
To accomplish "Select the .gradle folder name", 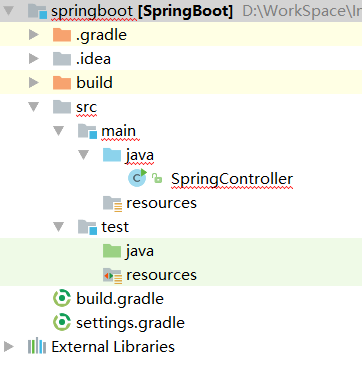I will pyautogui.click(x=101, y=35).
